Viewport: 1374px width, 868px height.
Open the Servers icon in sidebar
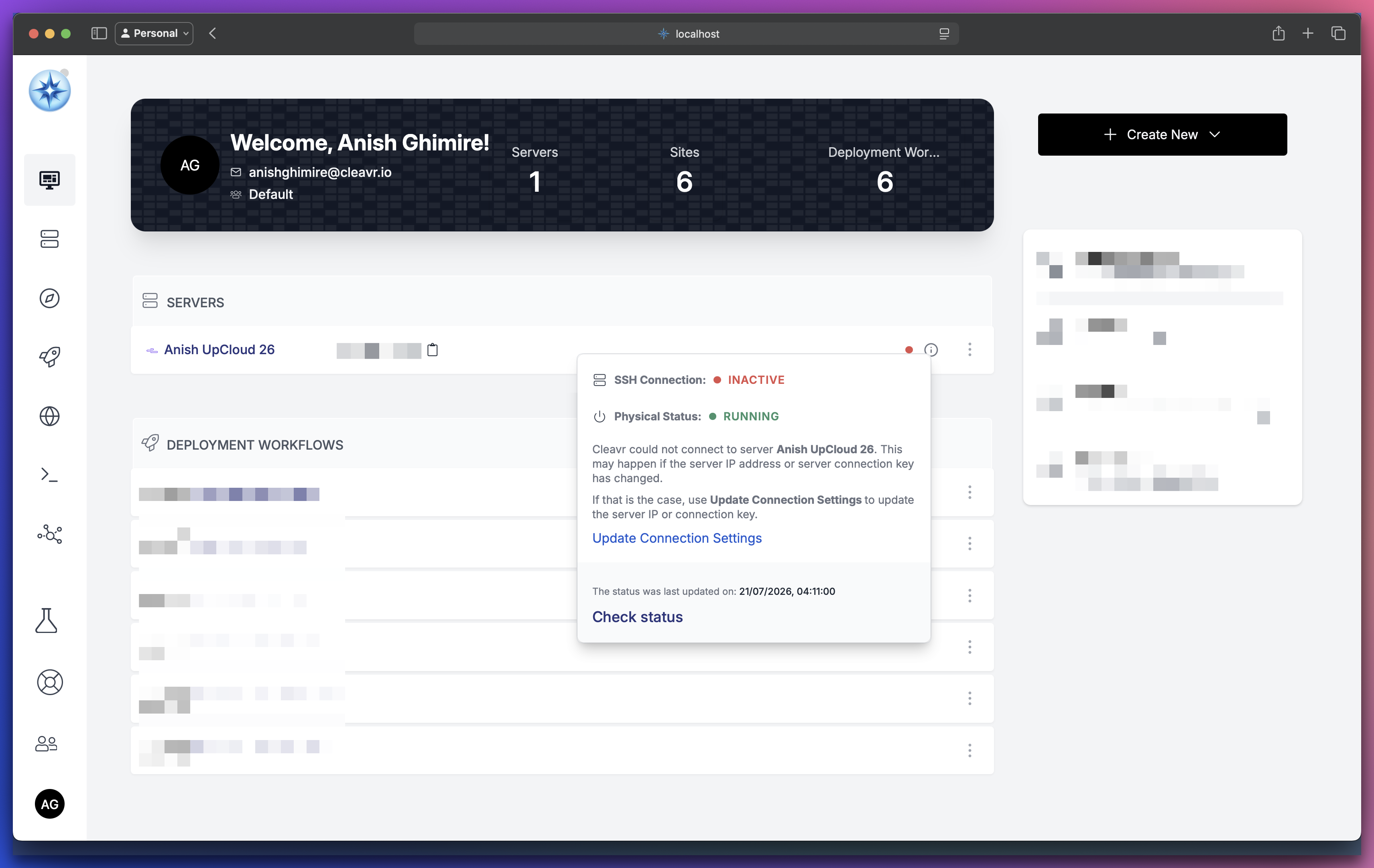[50, 239]
